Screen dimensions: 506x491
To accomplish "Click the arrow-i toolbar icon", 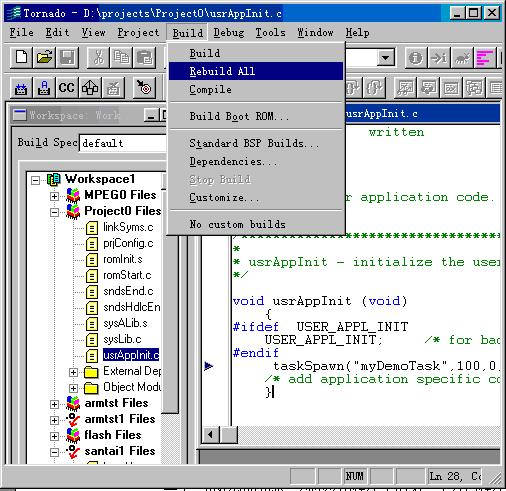I will pyautogui.click(x=439, y=58).
